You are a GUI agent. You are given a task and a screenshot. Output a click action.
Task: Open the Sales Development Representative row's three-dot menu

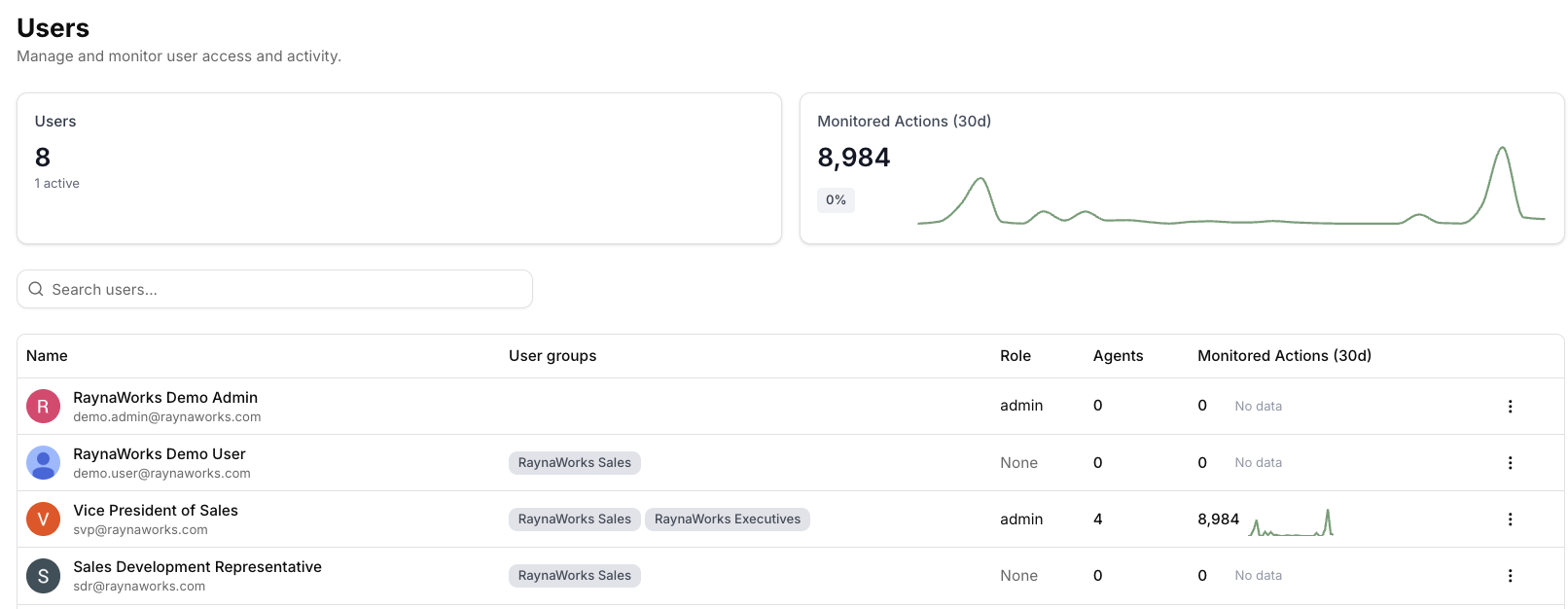pyautogui.click(x=1510, y=576)
